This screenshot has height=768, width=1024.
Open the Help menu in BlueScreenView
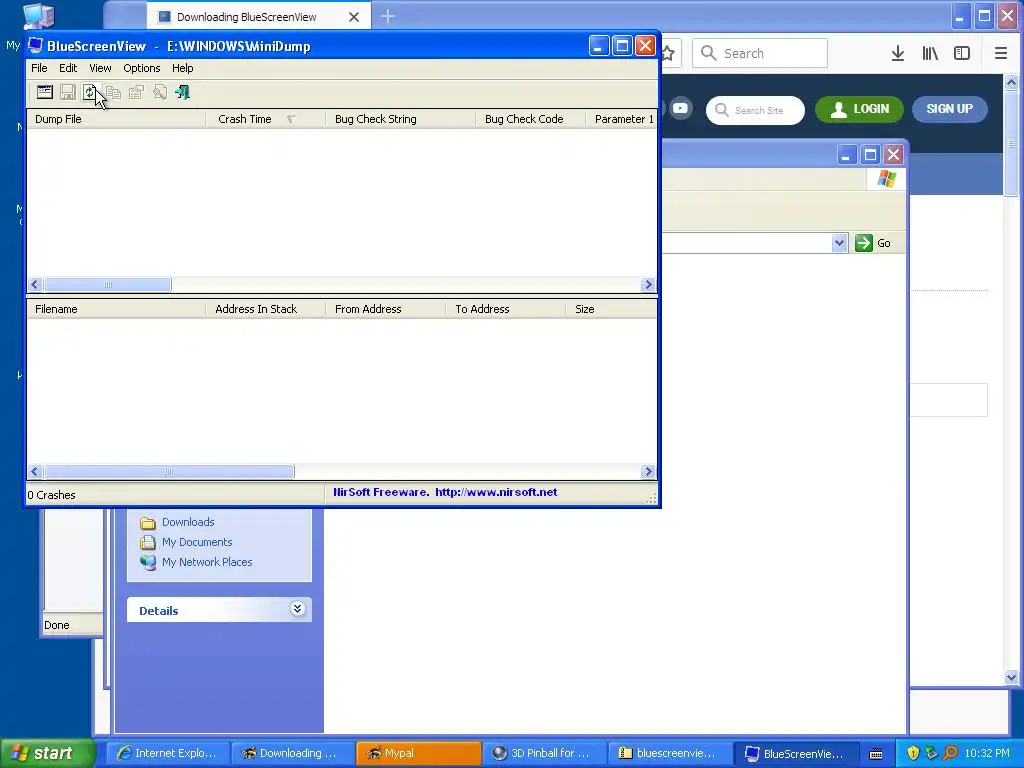182,68
